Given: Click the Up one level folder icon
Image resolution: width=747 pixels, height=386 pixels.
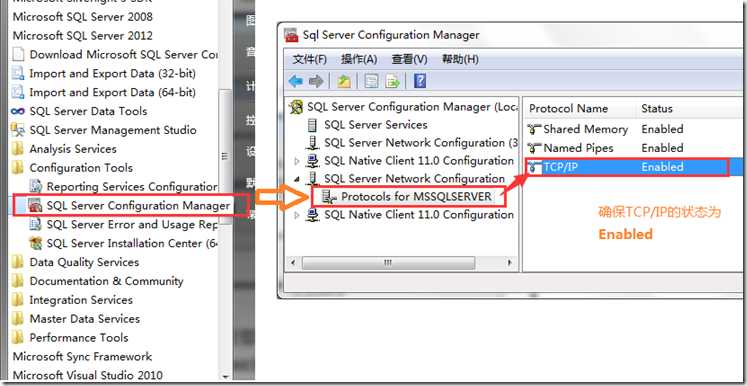Looking at the screenshot, I should click(343, 81).
